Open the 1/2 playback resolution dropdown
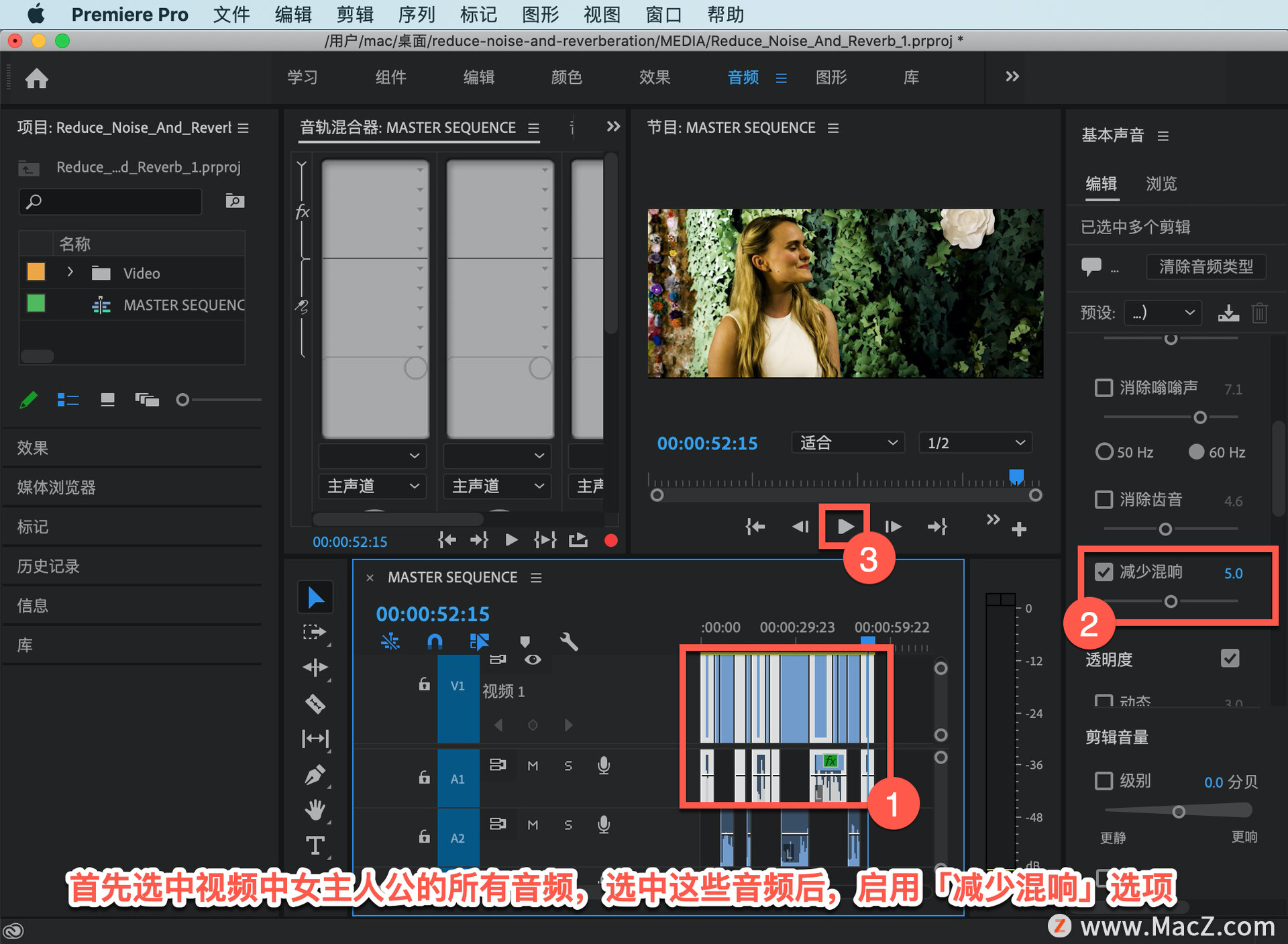 975,443
